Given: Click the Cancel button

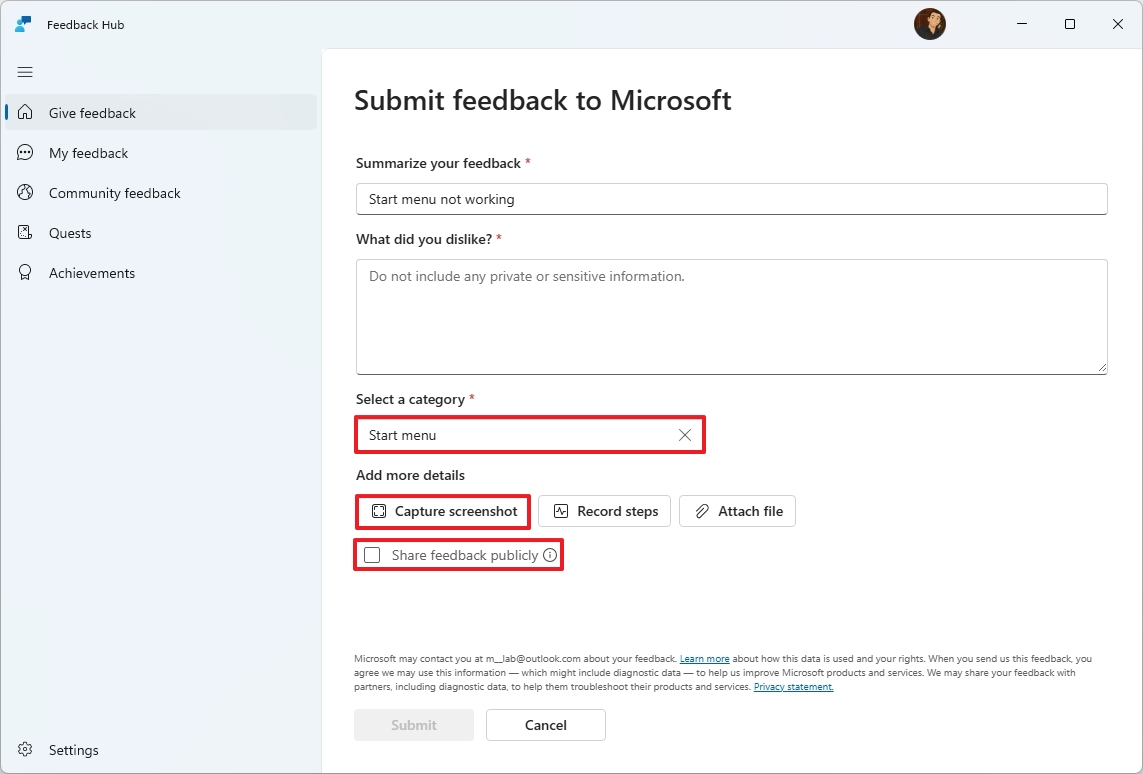Looking at the screenshot, I should pyautogui.click(x=545, y=724).
